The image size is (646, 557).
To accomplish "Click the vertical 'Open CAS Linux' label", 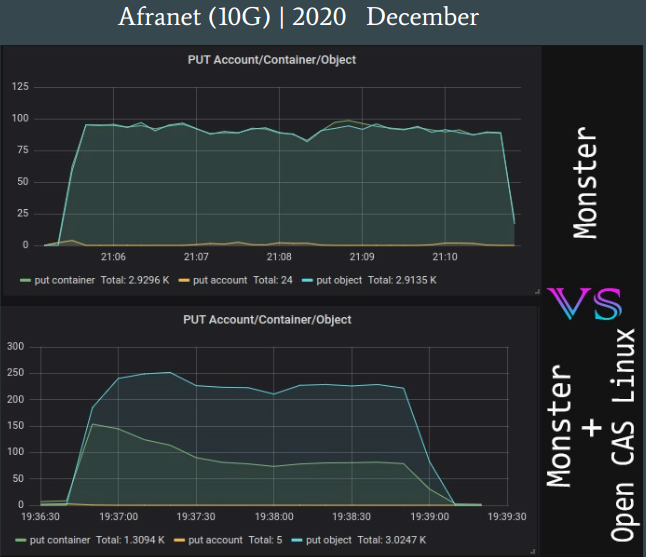I will (x=623, y=435).
